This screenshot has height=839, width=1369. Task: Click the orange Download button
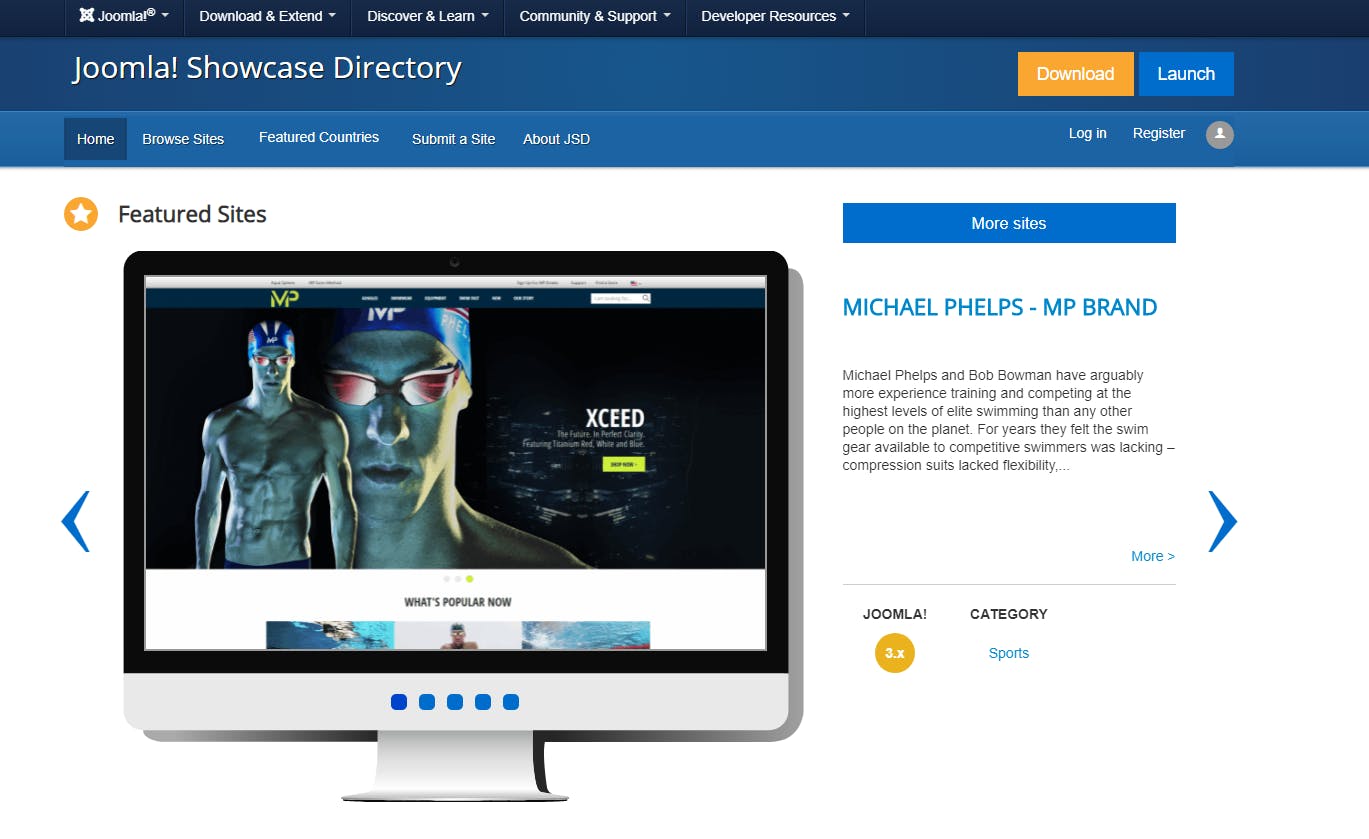(1075, 74)
